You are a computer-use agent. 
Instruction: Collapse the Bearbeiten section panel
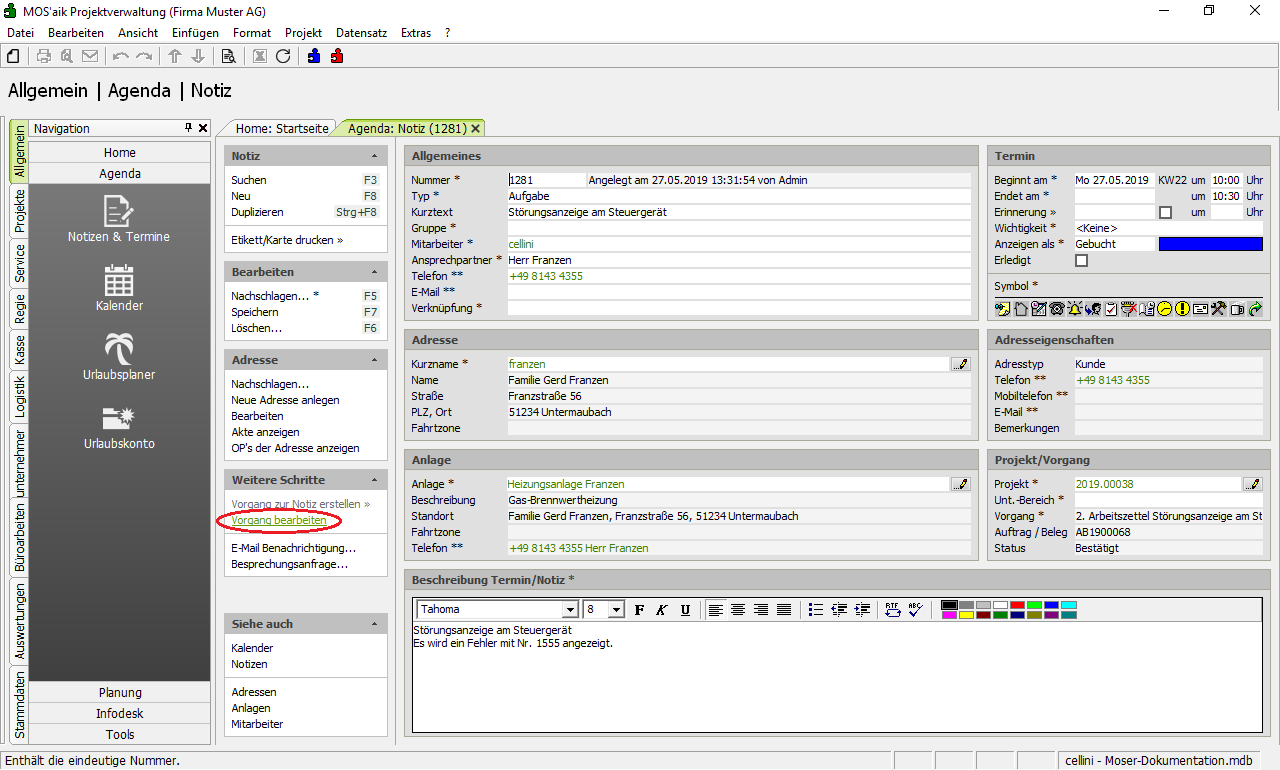[x=374, y=272]
